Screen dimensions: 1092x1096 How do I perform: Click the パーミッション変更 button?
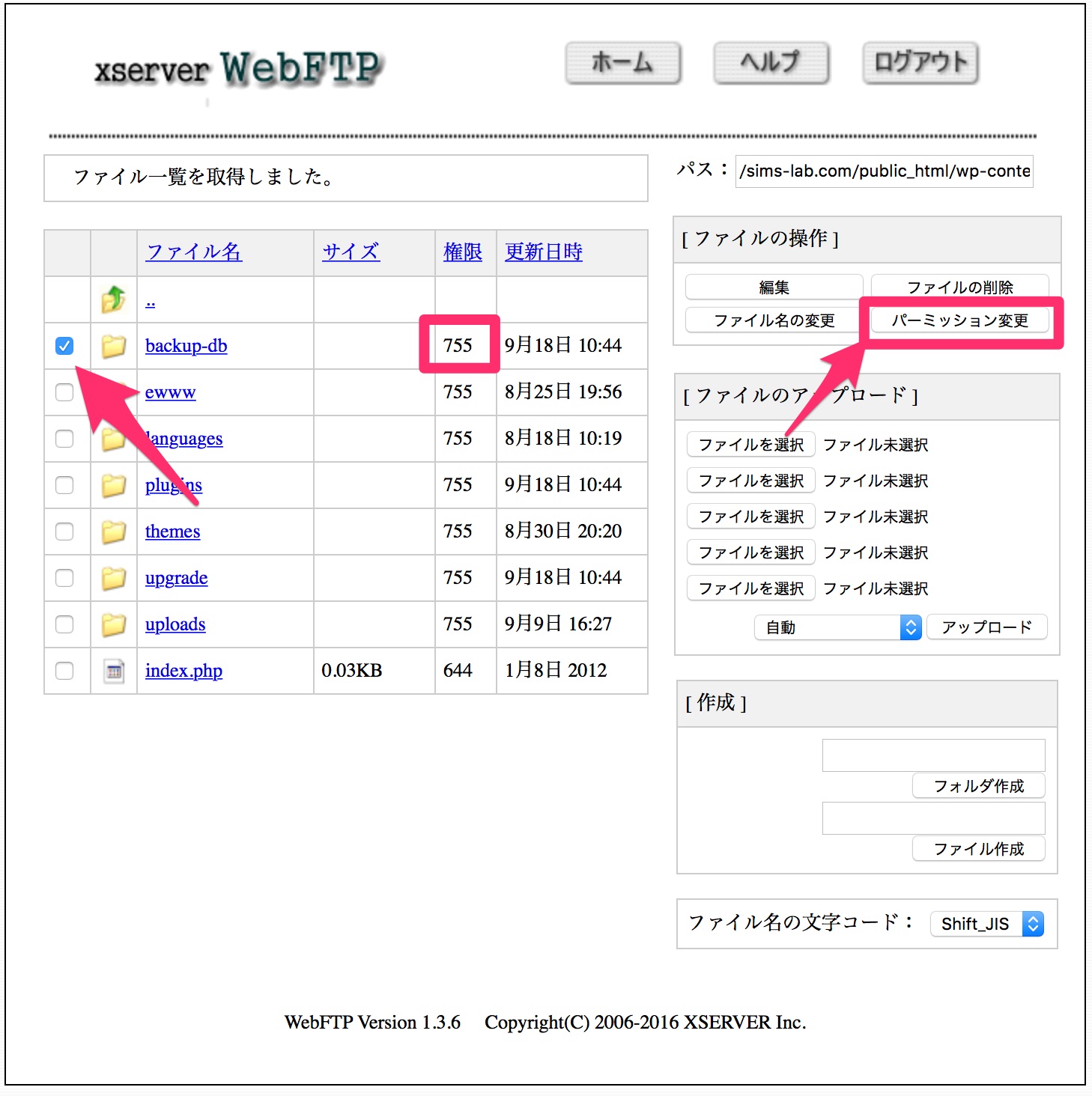pyautogui.click(x=959, y=320)
